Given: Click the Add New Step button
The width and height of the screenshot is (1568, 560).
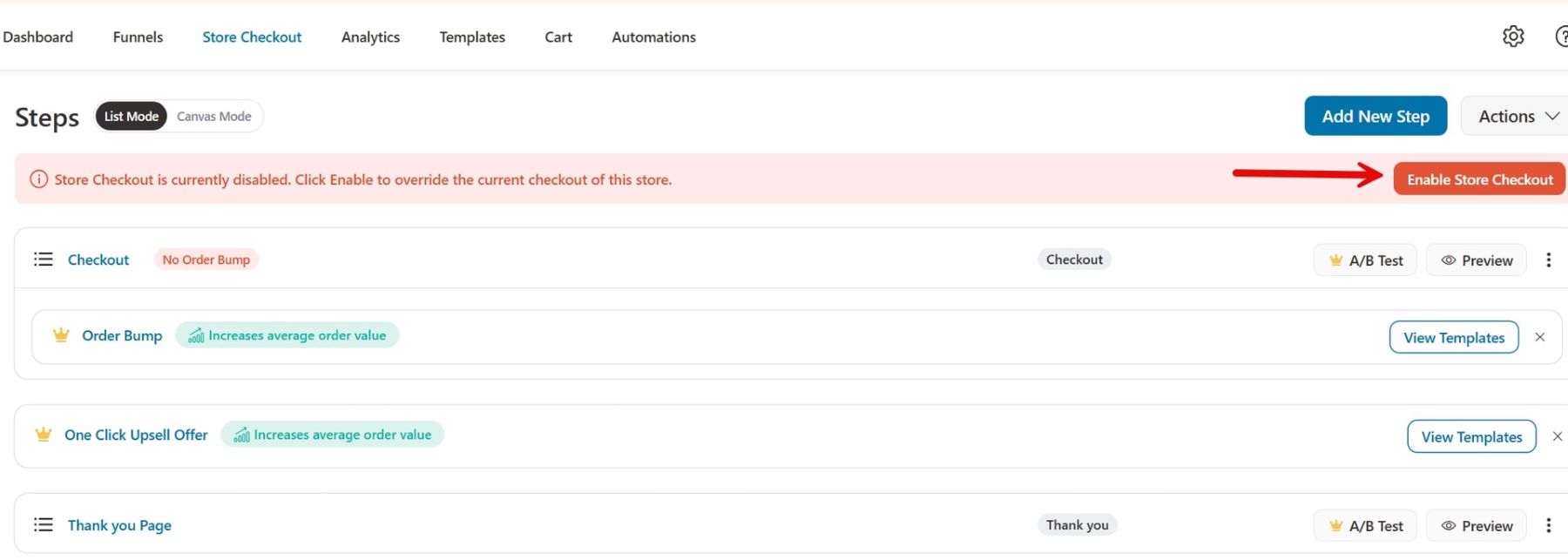Looking at the screenshot, I should coord(1375,116).
